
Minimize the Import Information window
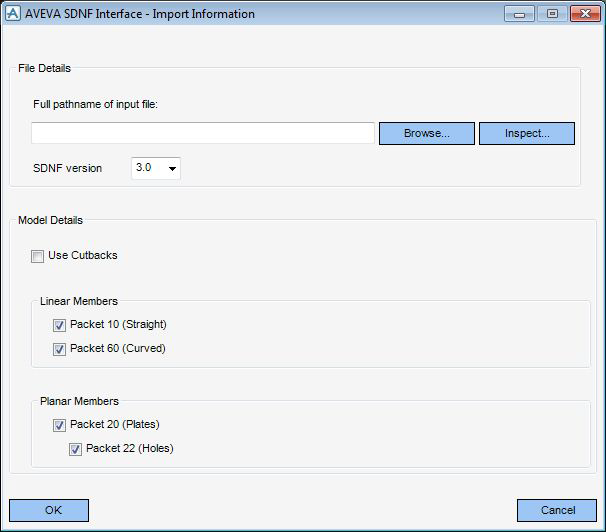click(519, 14)
